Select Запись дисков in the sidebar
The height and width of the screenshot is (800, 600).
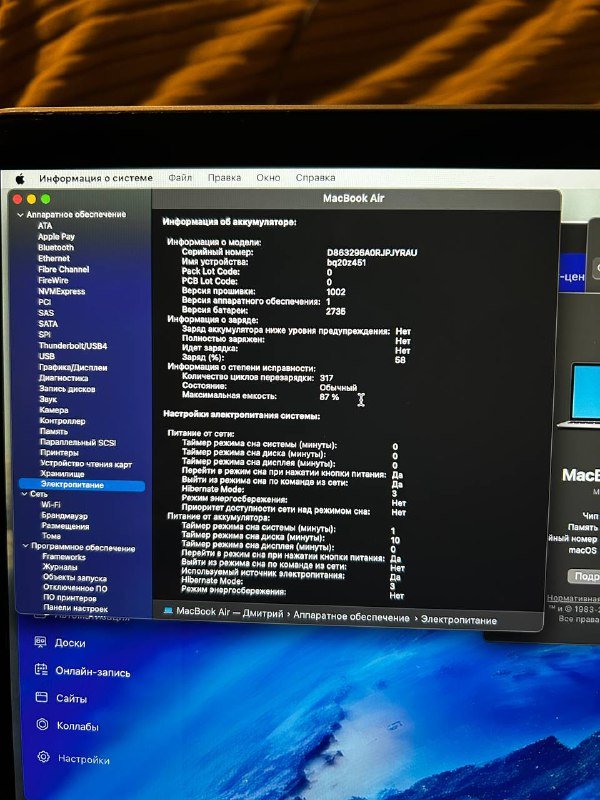coord(67,389)
